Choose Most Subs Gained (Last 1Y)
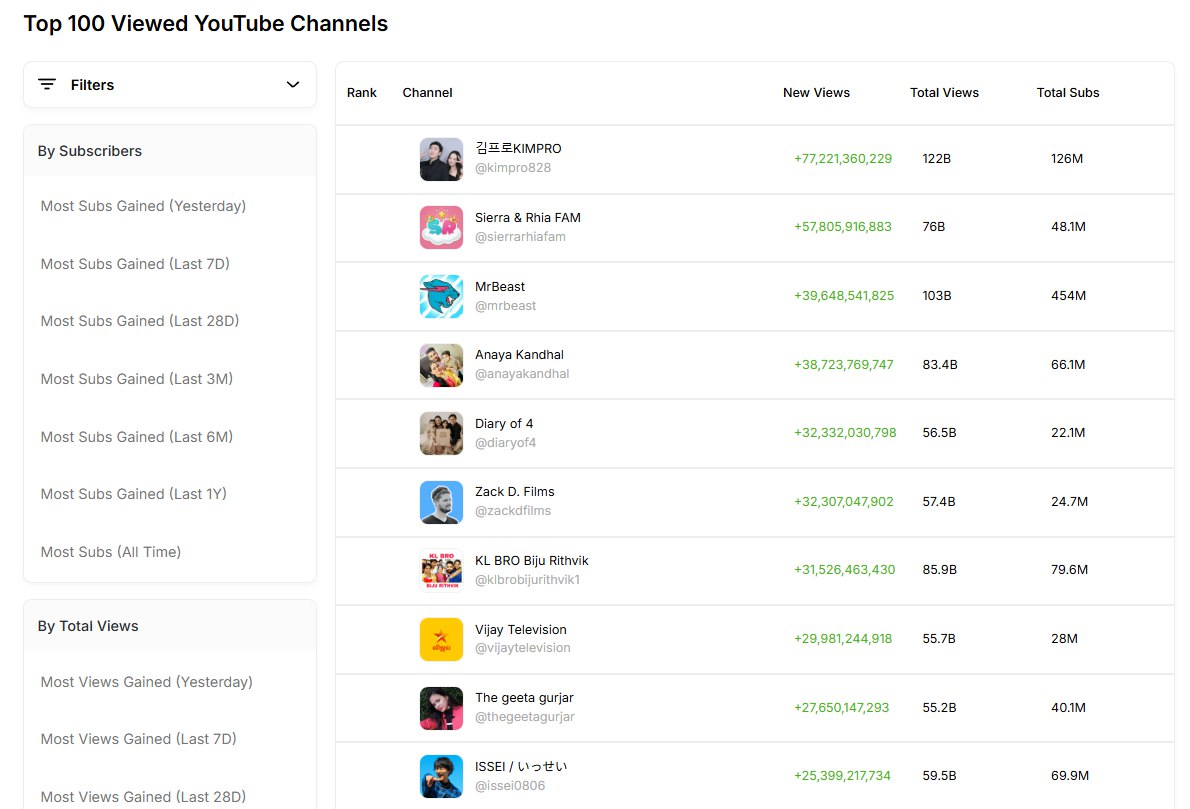Screen dimensions: 1190x809 point(134,494)
